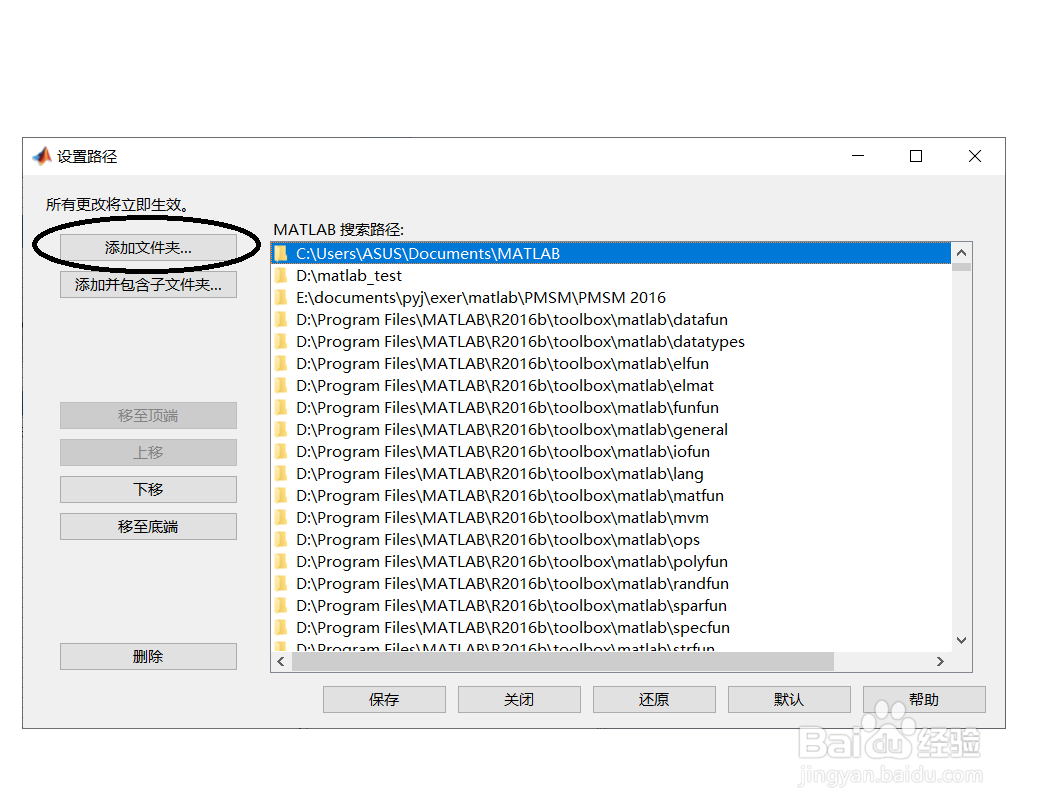This screenshot has height=811, width=1041.
Task: Click vertical scrollbar up arrow
Action: [x=961, y=253]
